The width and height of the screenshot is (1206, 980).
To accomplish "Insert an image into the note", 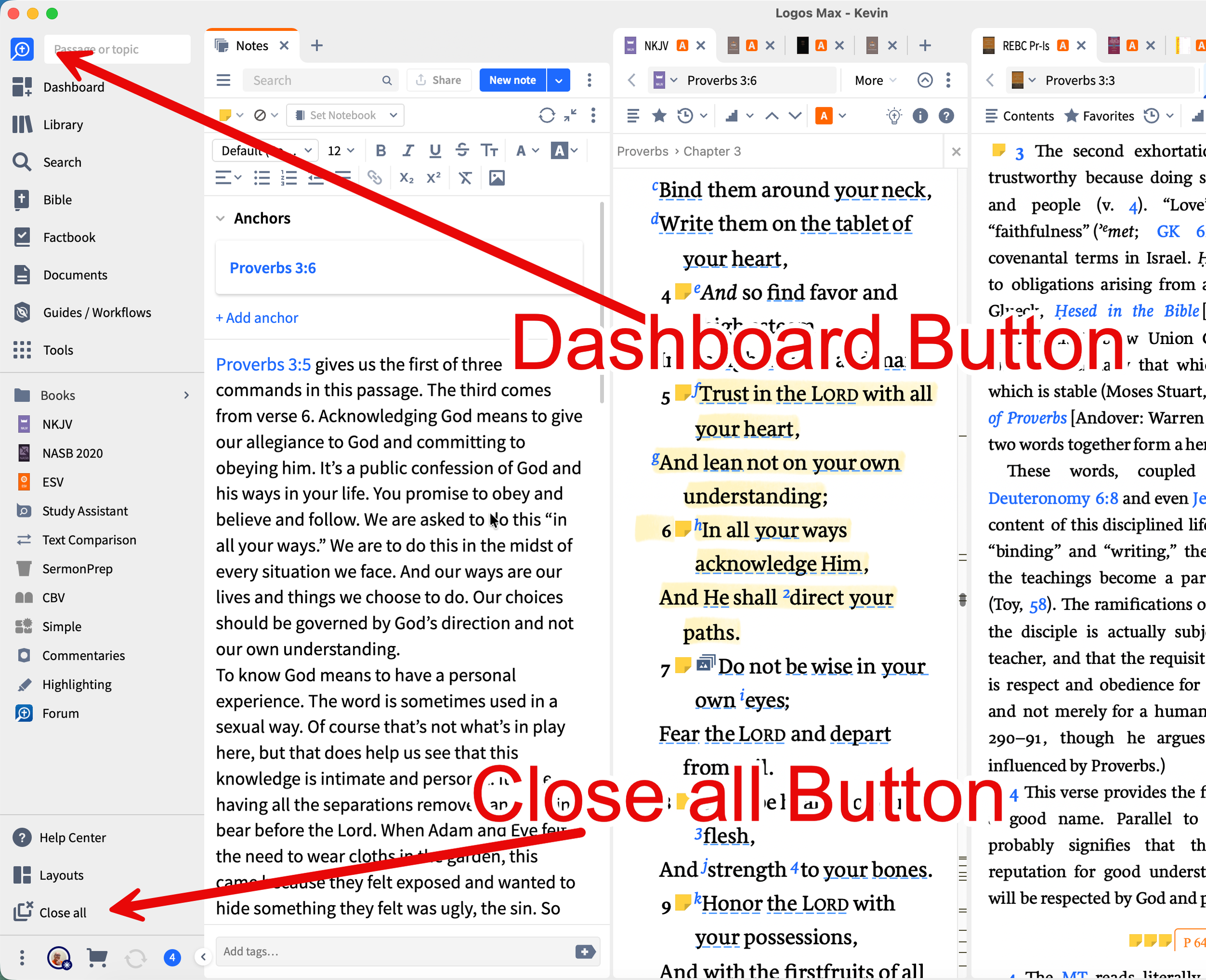I will coord(496,179).
